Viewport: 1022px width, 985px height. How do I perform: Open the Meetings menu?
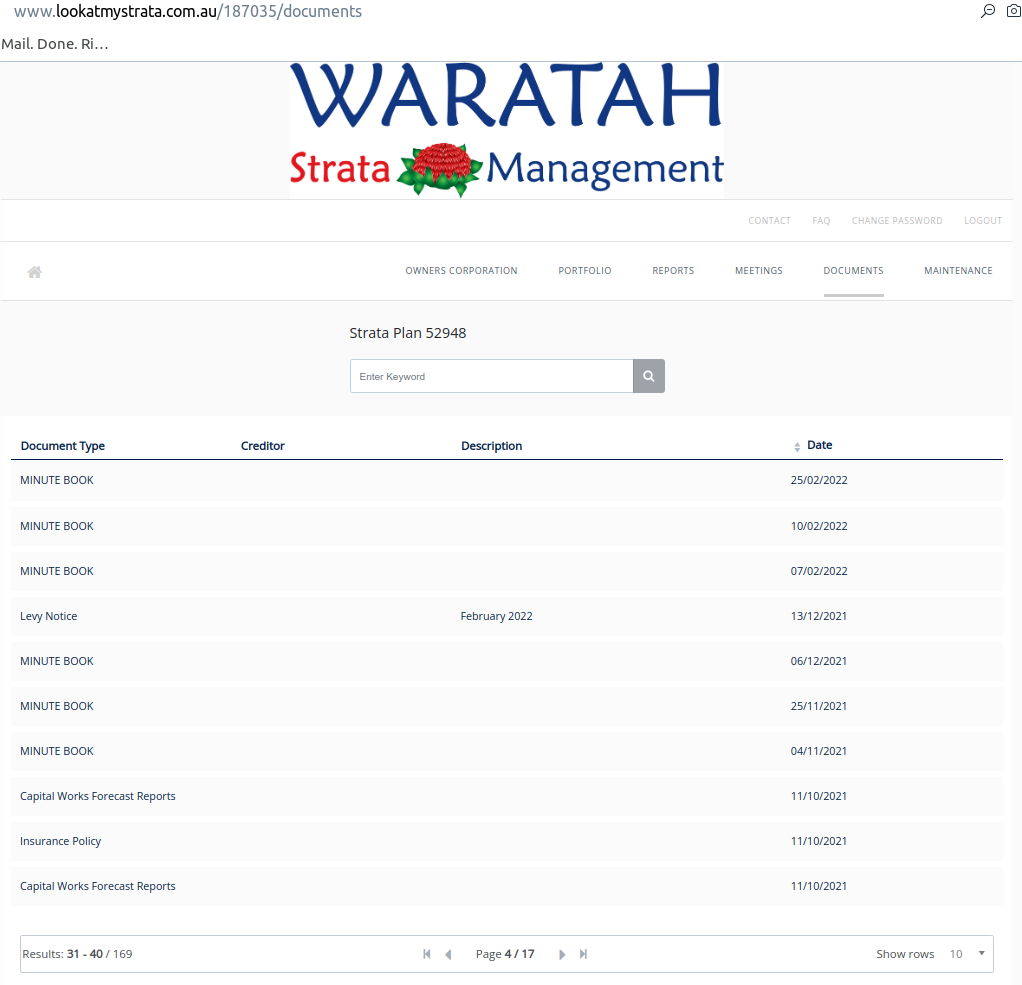759,271
